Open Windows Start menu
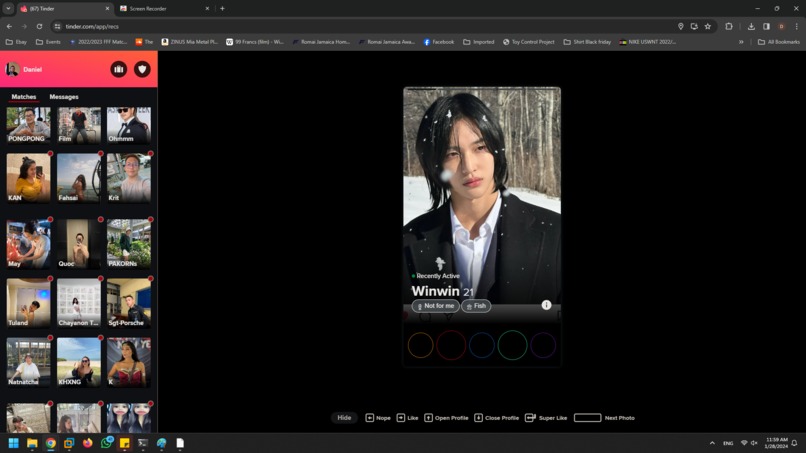 click(14, 443)
